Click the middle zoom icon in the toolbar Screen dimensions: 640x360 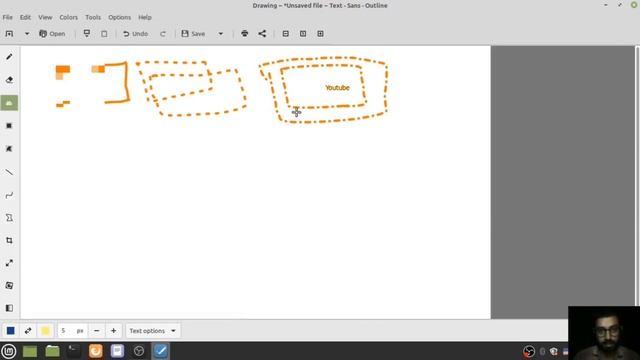(x=303, y=33)
